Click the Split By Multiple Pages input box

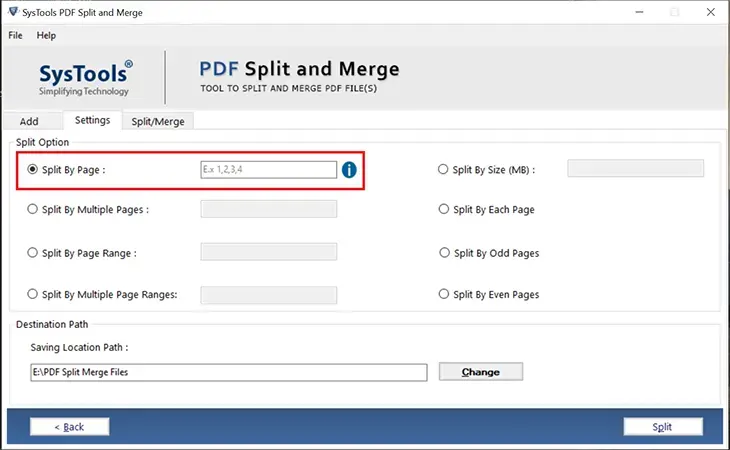pos(269,209)
